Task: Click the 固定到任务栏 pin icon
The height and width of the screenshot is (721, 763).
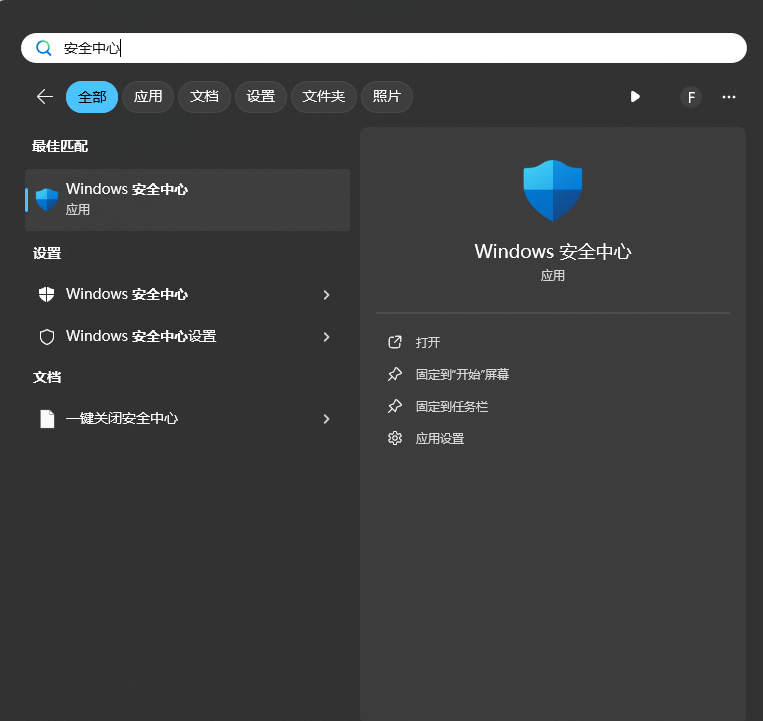Action: coord(395,406)
